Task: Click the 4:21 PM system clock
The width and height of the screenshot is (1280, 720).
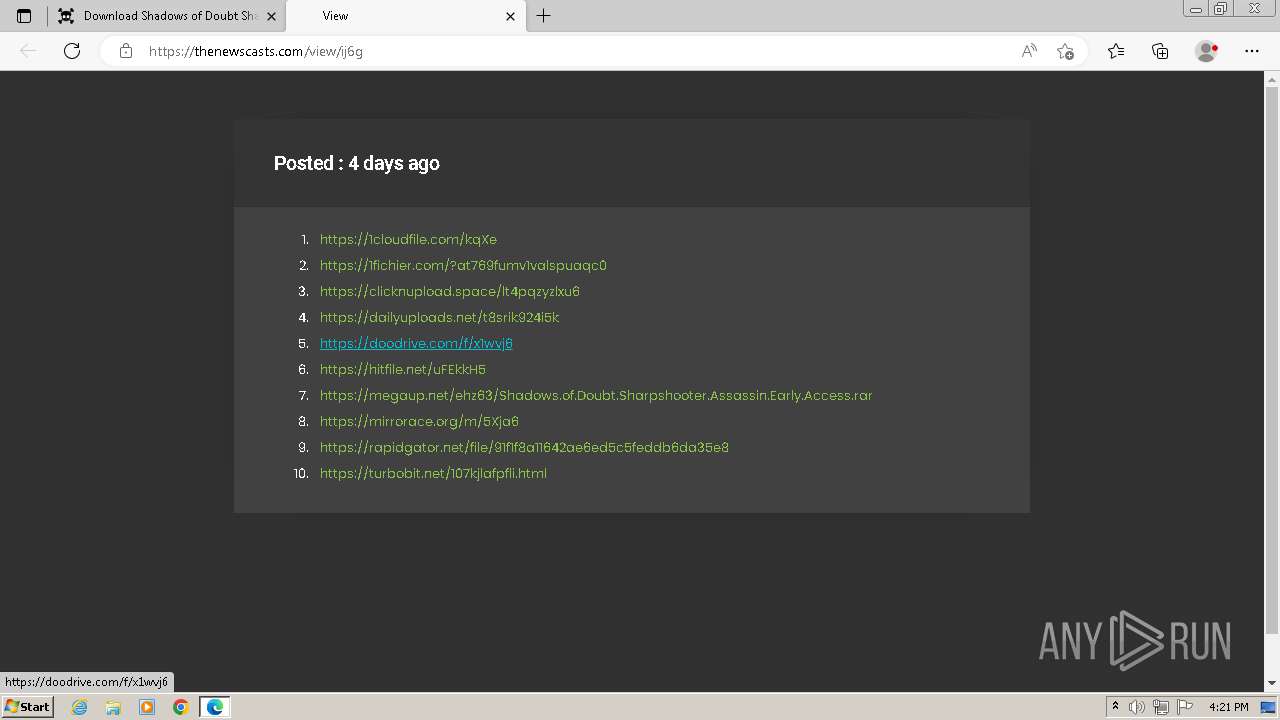Action: pos(1228,707)
